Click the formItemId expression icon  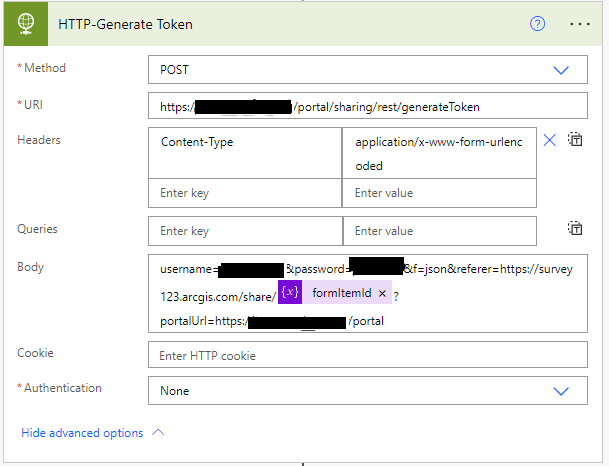[290, 293]
